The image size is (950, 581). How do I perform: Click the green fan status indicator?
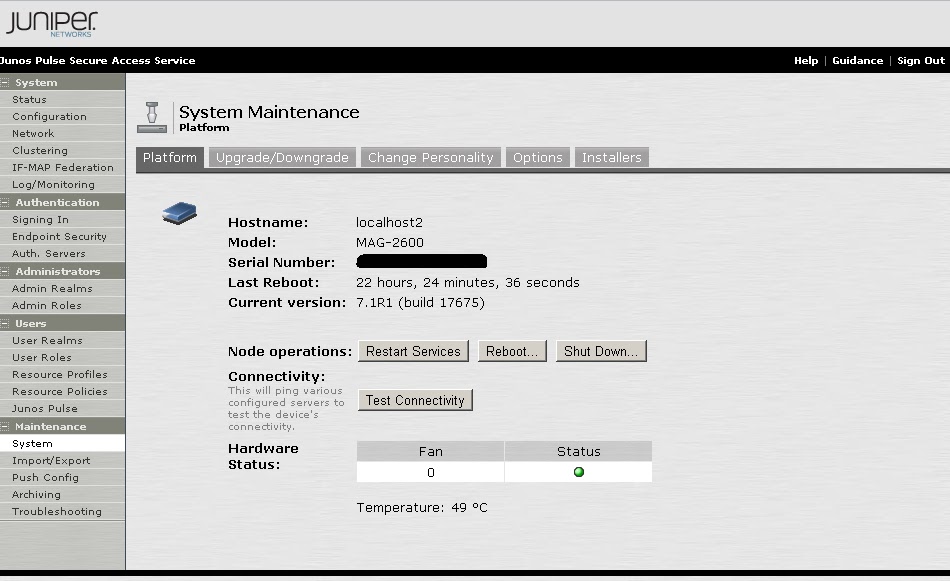578,471
